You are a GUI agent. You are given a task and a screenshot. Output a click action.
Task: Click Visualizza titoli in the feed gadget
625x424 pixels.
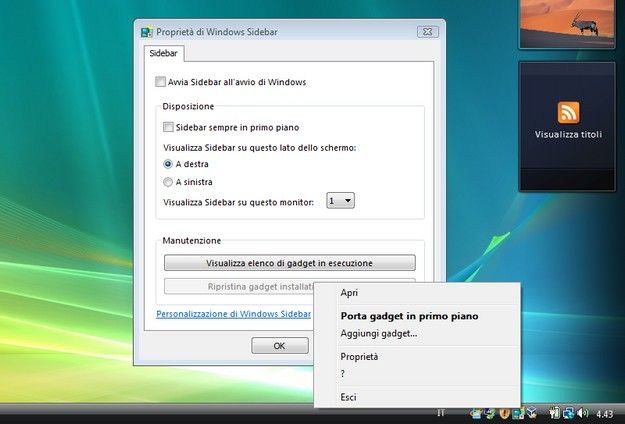point(568,135)
